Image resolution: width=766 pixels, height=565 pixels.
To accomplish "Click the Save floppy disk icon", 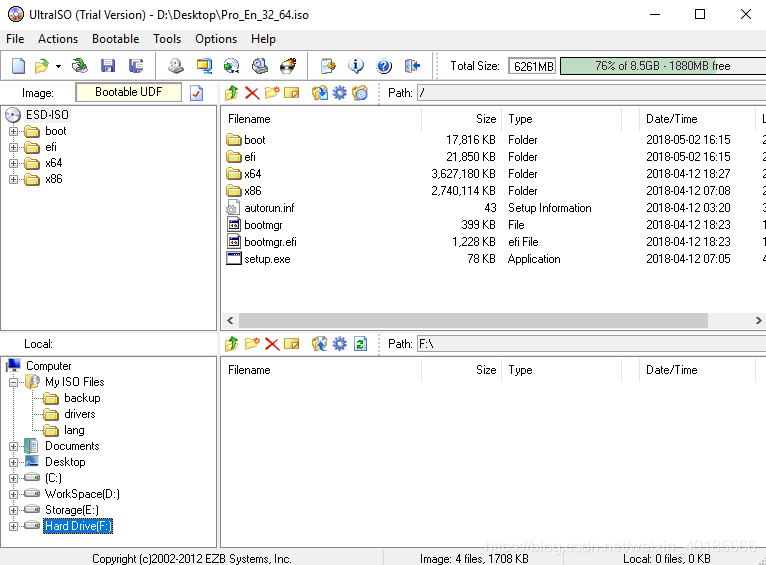I will (107, 65).
